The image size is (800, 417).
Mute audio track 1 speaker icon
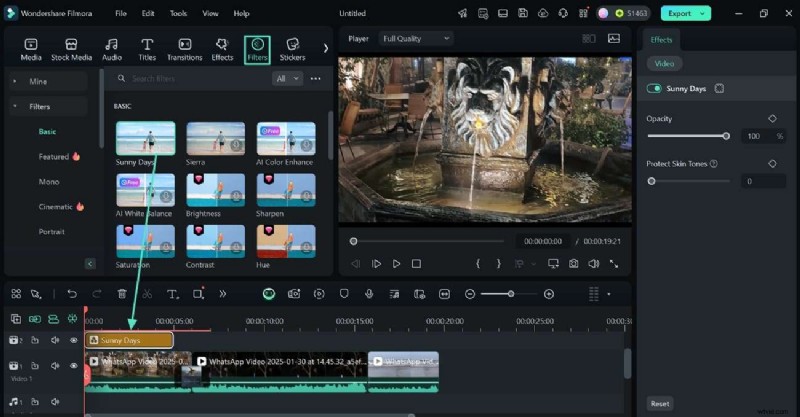[x=55, y=402]
